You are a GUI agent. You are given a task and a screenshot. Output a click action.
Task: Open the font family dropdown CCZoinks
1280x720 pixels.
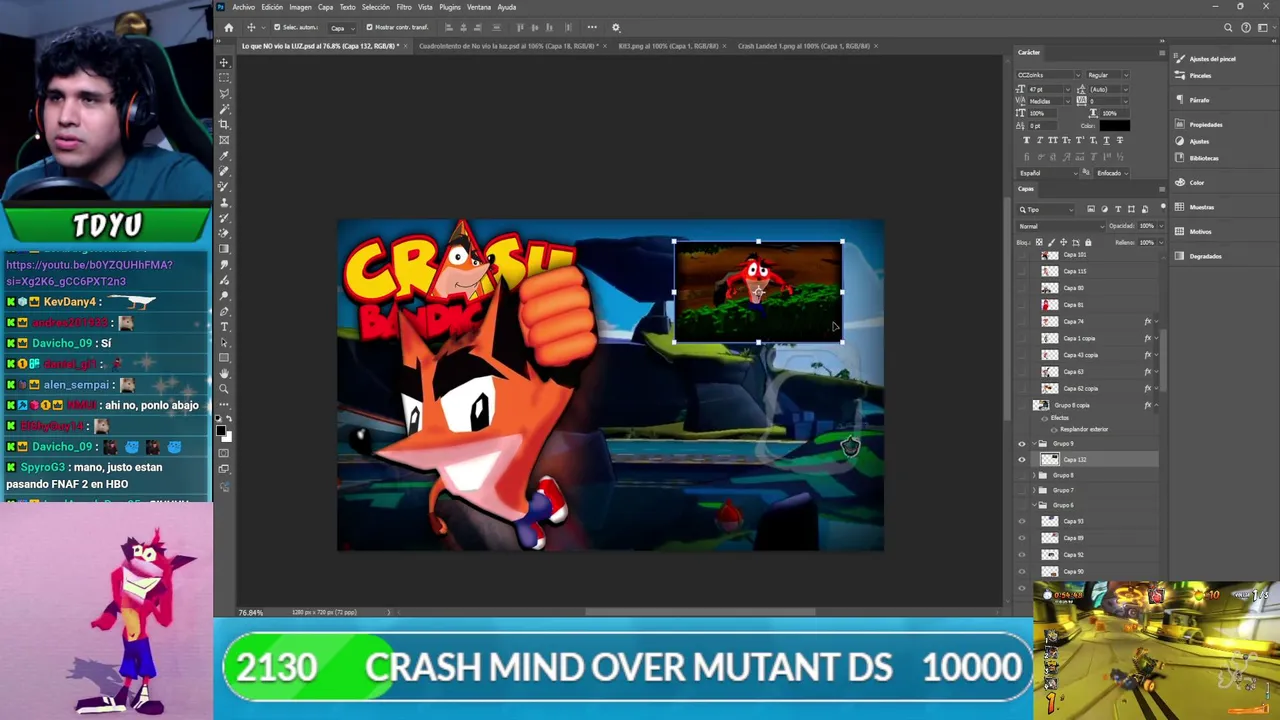(1048, 75)
